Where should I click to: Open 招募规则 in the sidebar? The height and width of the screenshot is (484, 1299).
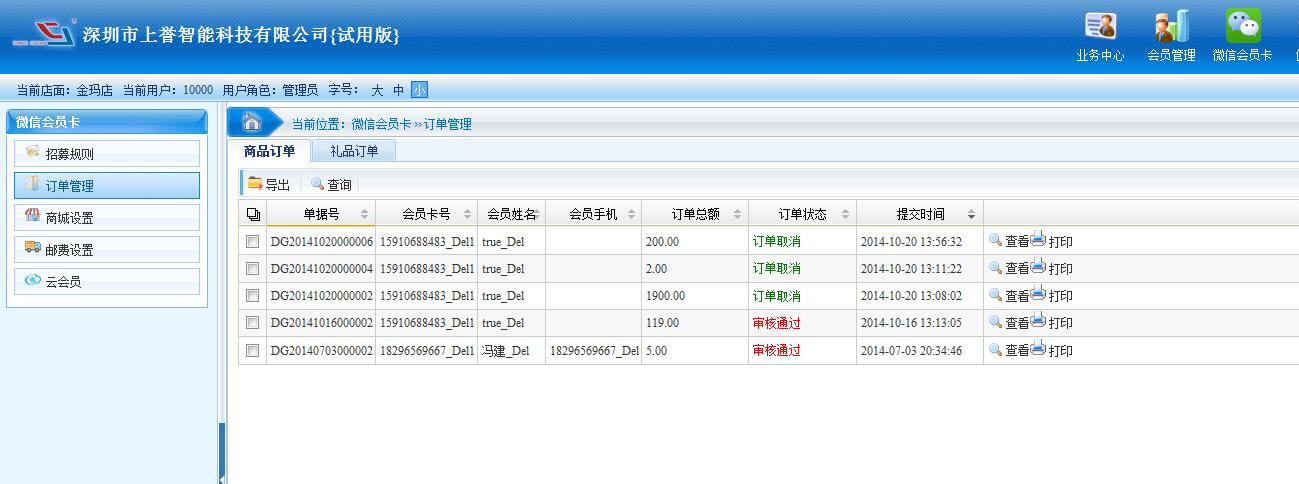coord(107,154)
